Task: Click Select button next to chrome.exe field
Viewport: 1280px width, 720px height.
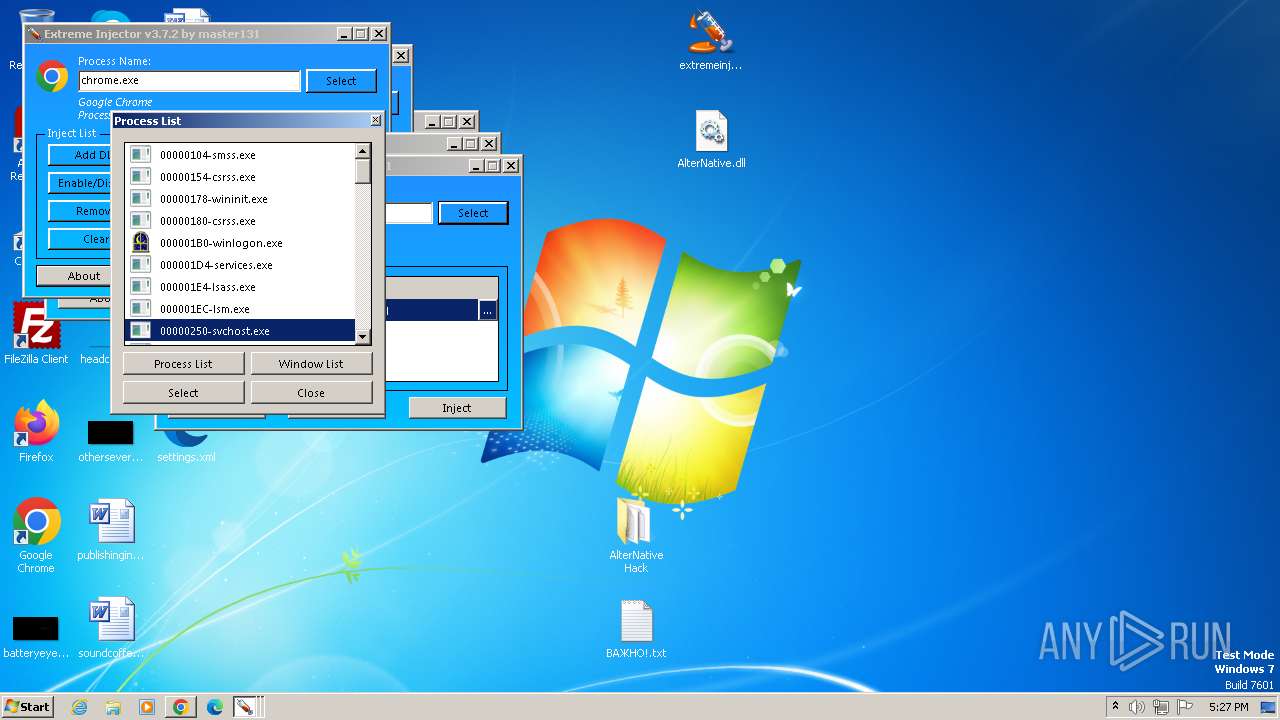Action: (x=341, y=81)
